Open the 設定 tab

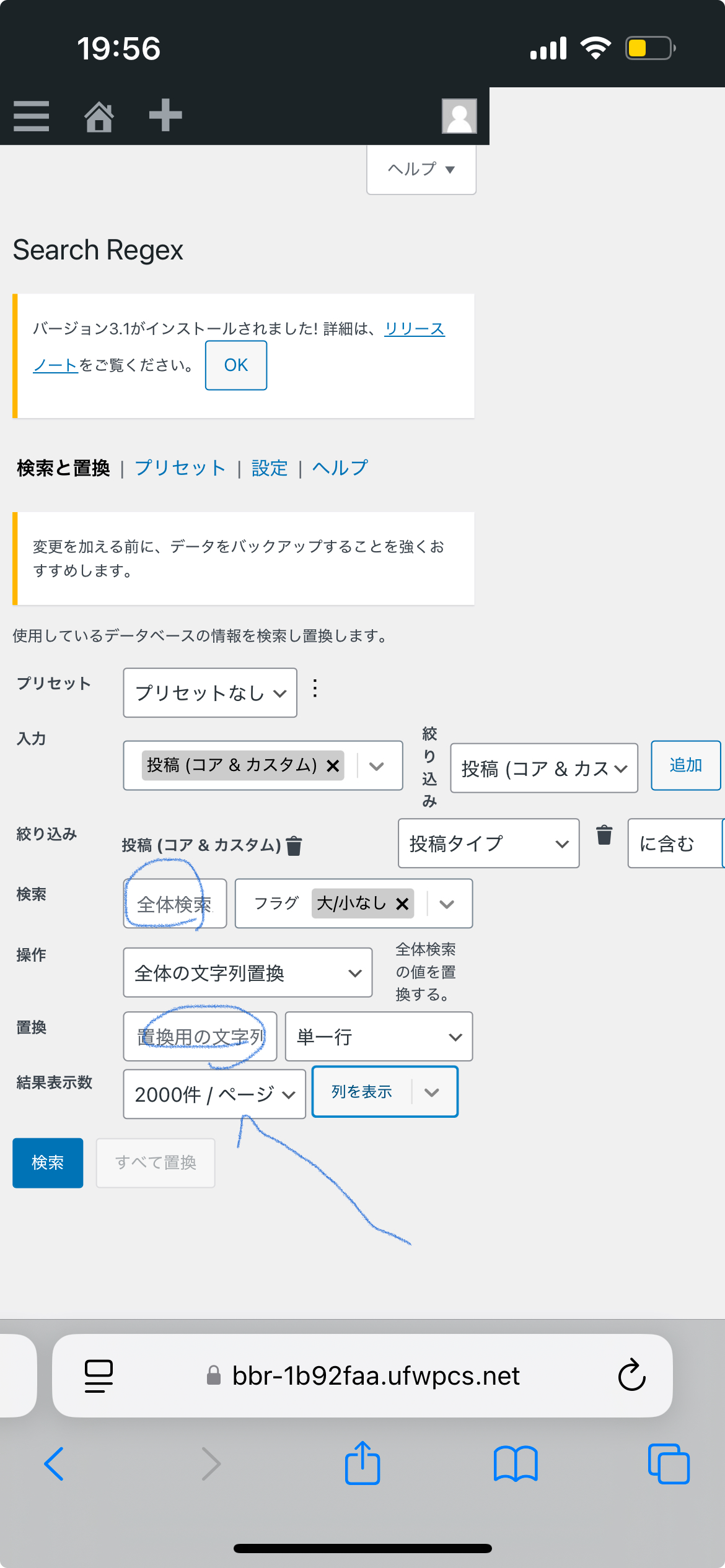tap(270, 468)
